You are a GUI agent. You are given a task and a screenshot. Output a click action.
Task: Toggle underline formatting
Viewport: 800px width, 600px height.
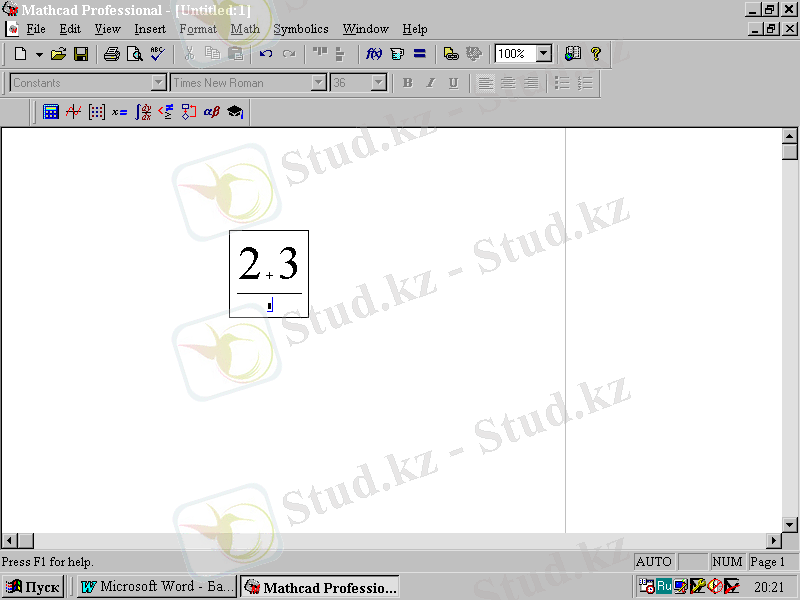point(454,83)
